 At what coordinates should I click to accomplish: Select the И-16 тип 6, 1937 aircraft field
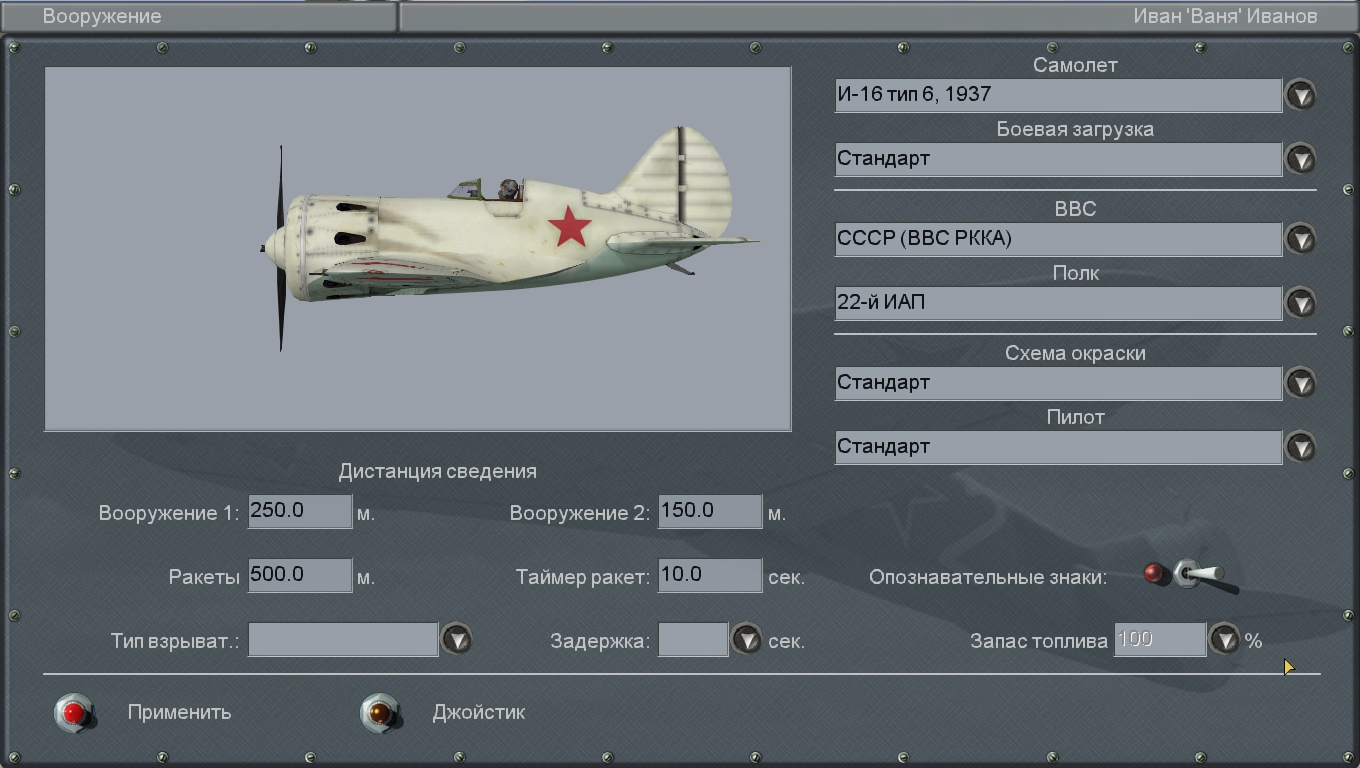pos(1058,95)
